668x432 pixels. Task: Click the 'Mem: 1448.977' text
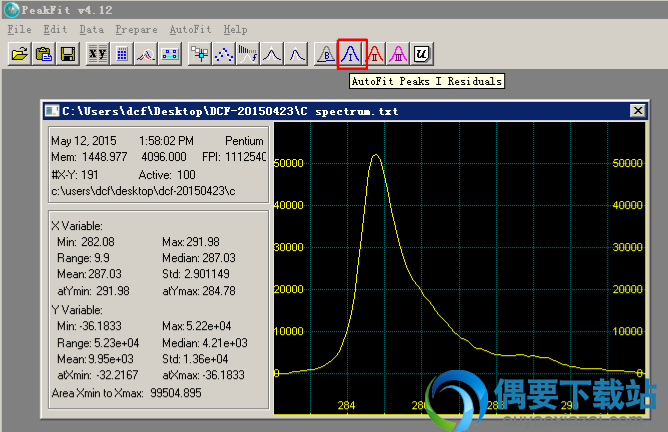pyautogui.click(x=89, y=157)
